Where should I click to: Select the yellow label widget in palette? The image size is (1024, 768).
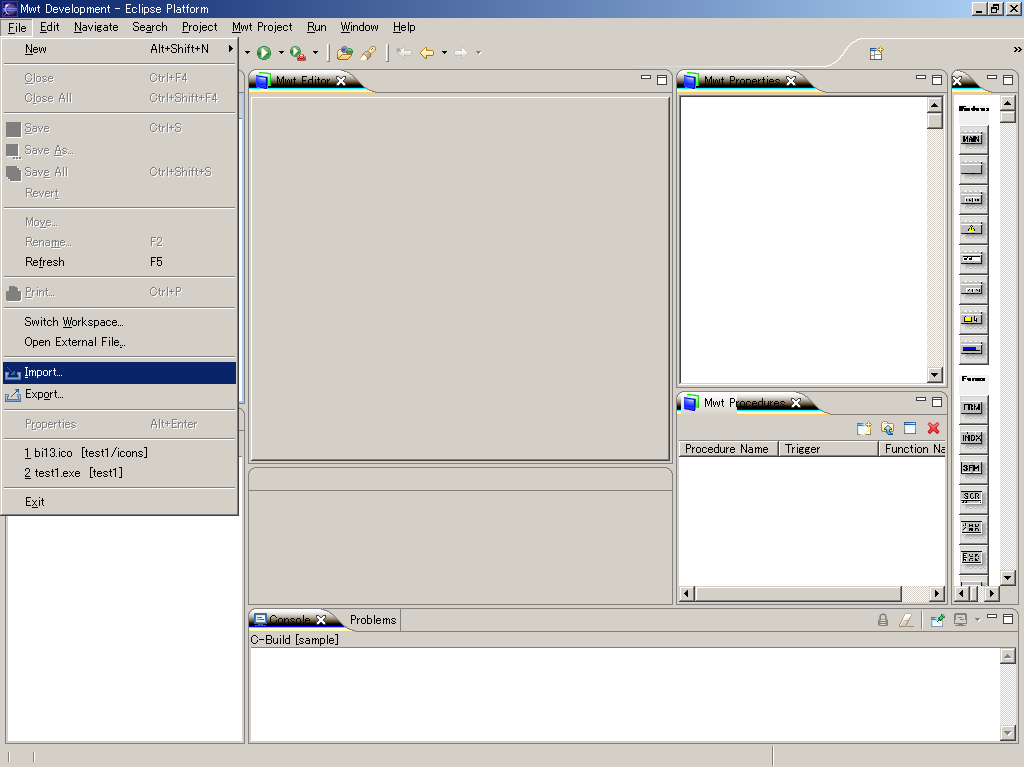coord(972,319)
